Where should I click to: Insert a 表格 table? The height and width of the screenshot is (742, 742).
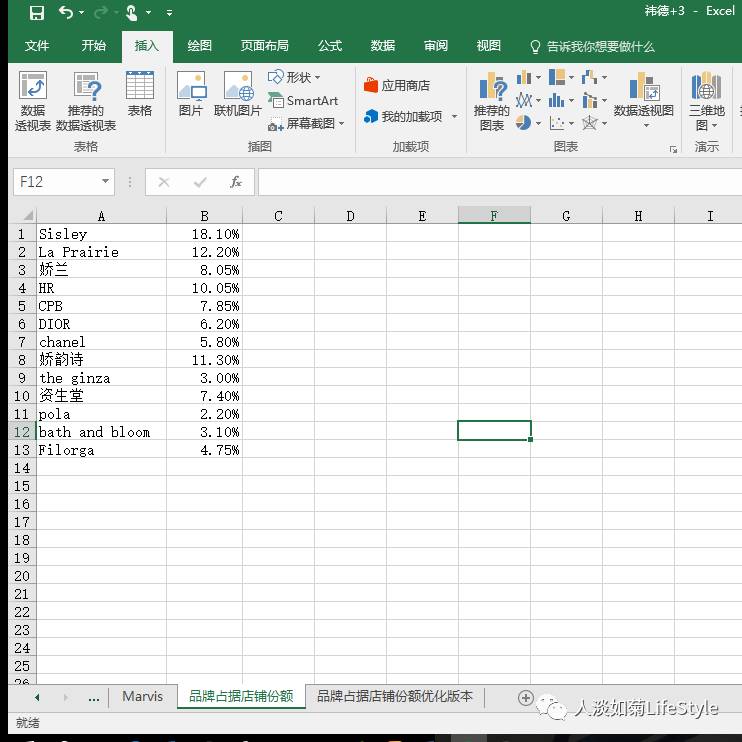[140, 94]
